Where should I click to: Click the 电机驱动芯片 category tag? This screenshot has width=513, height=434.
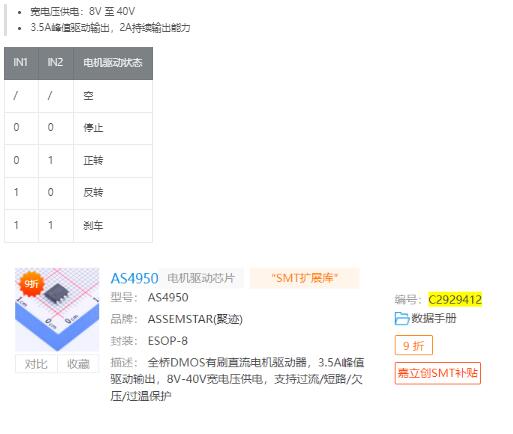tap(201, 278)
